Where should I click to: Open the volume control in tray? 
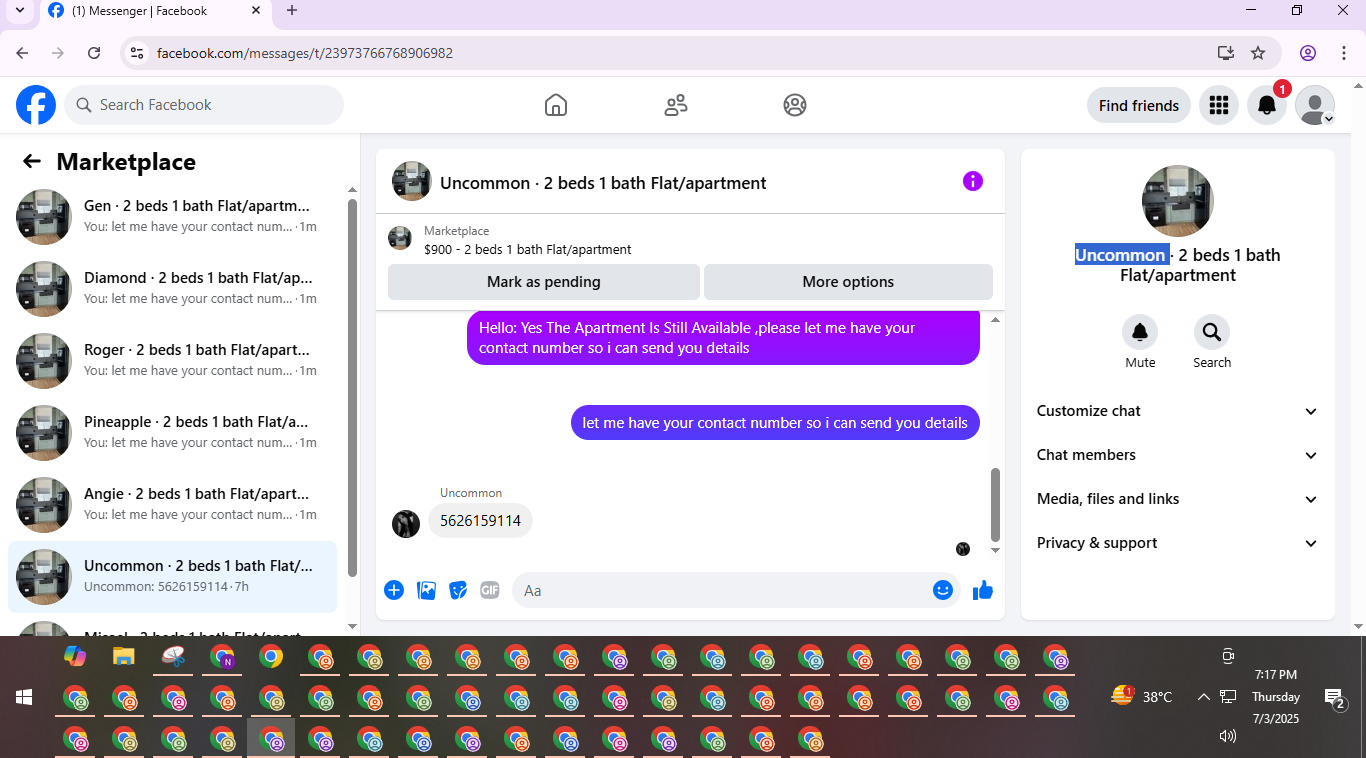[x=1228, y=736]
